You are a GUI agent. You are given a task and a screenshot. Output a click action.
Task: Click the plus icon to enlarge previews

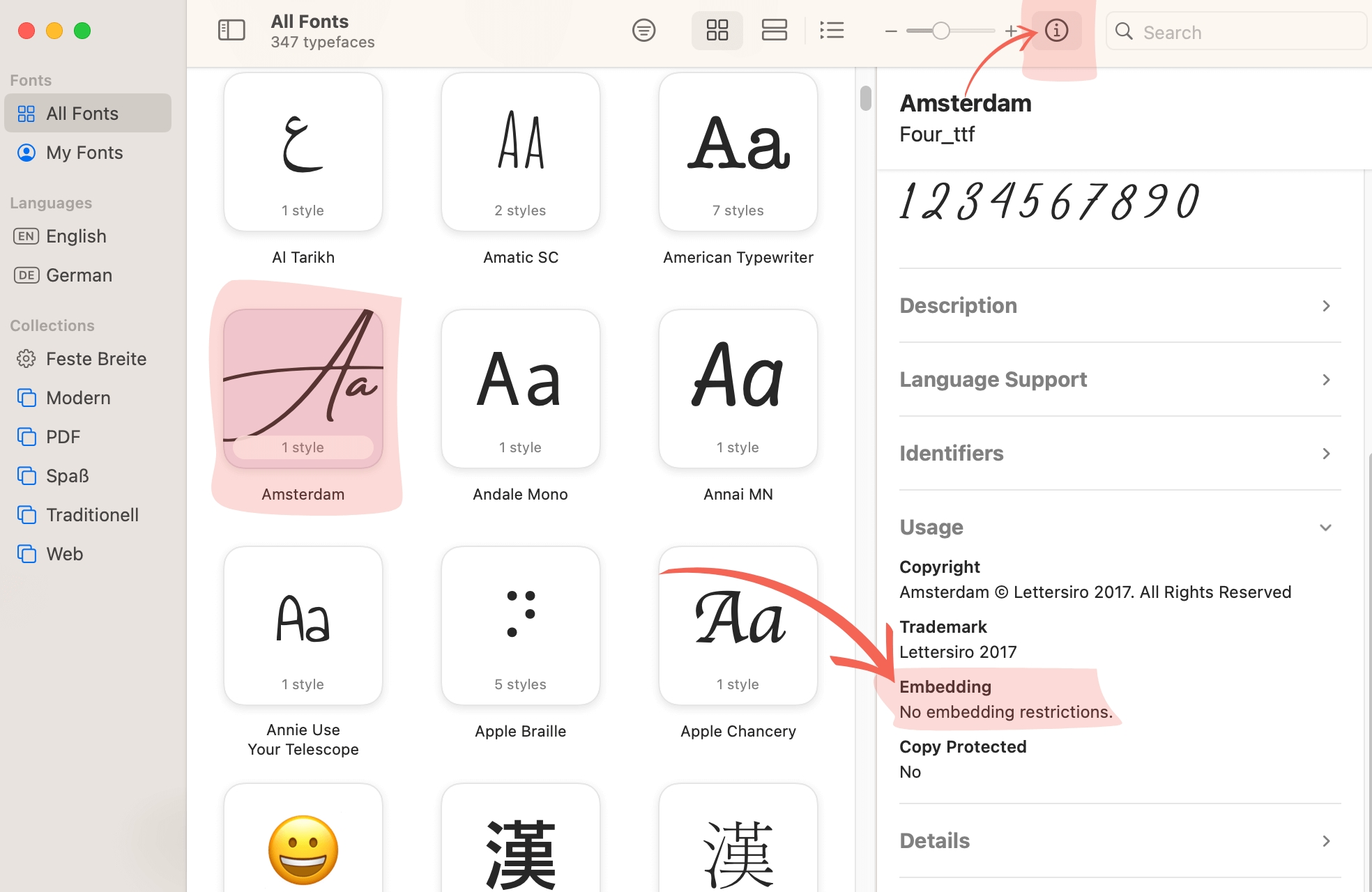point(1010,31)
